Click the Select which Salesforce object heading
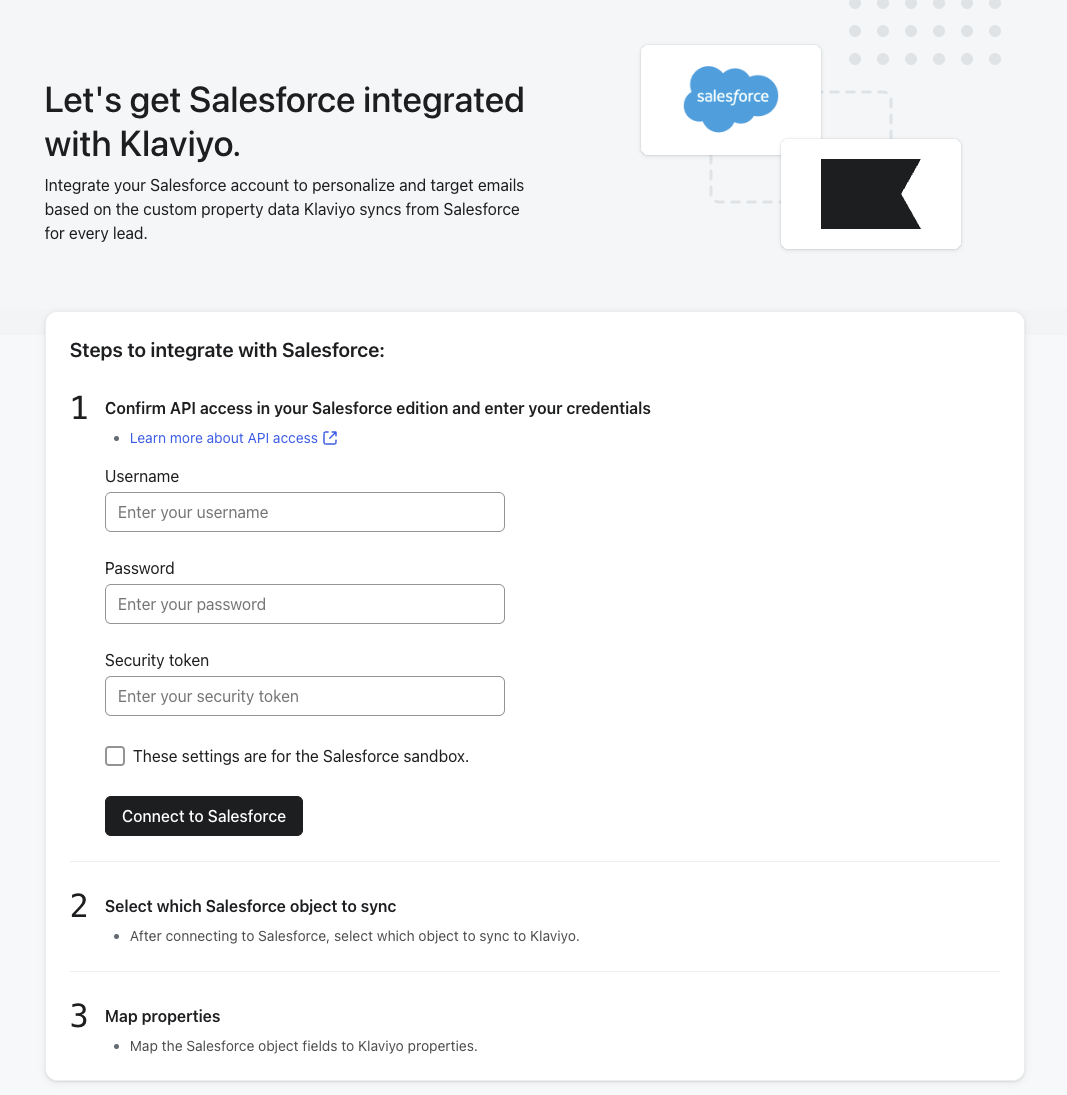 point(251,906)
